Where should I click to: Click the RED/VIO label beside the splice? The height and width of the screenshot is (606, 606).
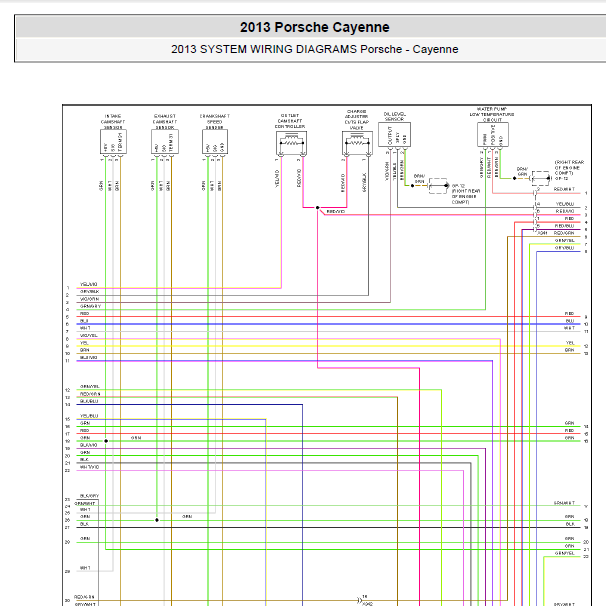coord(335,212)
